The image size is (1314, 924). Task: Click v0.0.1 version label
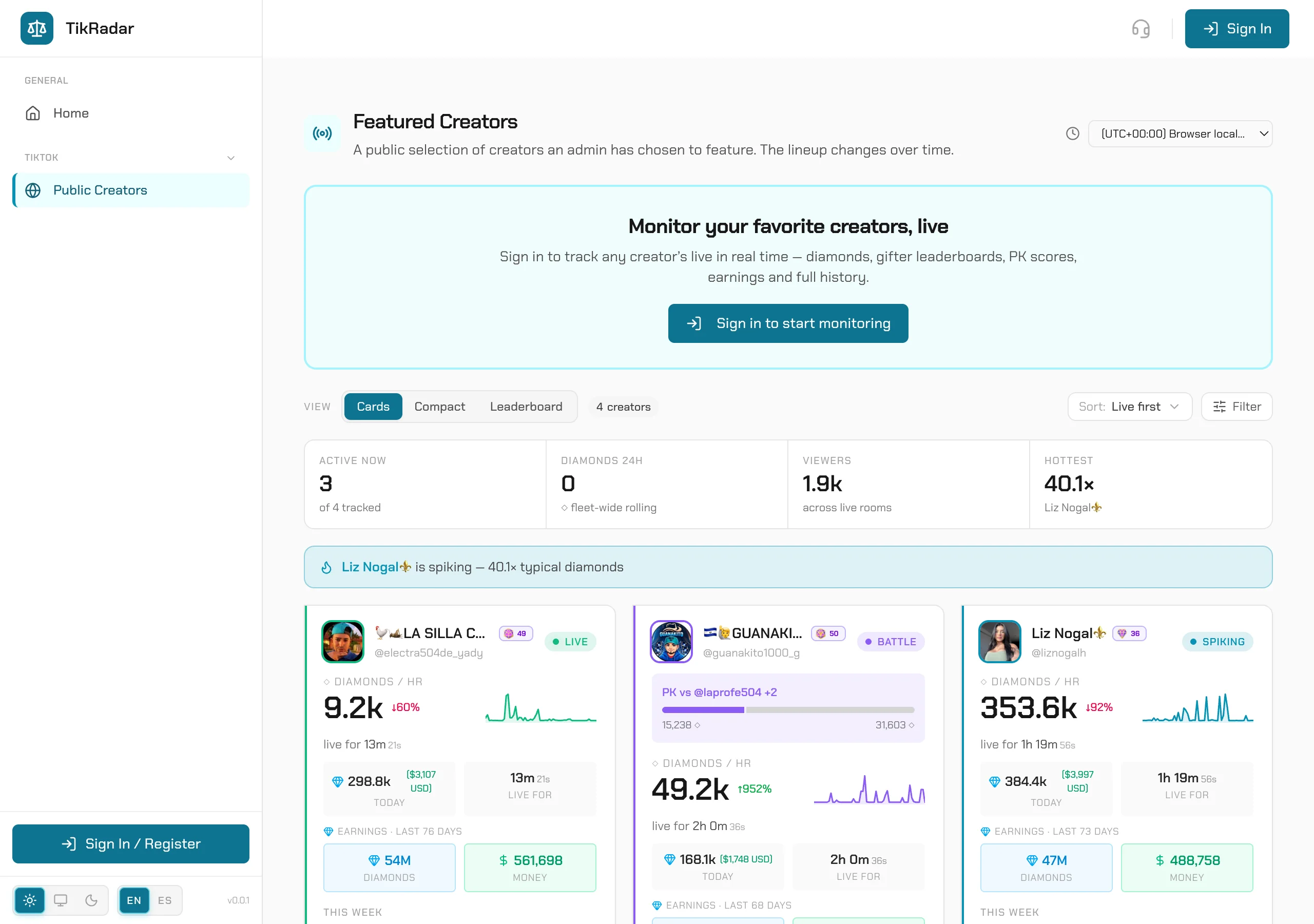pyautogui.click(x=238, y=900)
